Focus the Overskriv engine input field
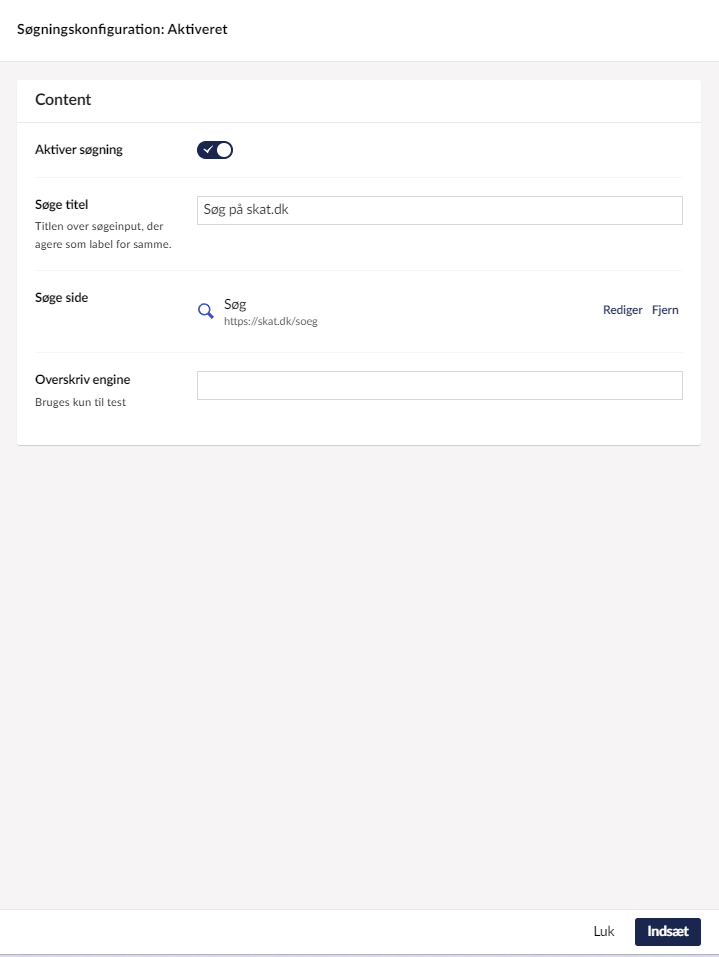This screenshot has height=957, width=719. pos(439,385)
